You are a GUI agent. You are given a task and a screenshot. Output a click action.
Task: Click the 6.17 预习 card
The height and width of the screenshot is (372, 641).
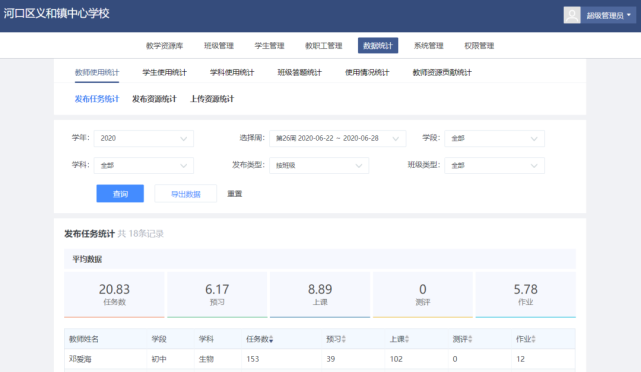pos(217,294)
